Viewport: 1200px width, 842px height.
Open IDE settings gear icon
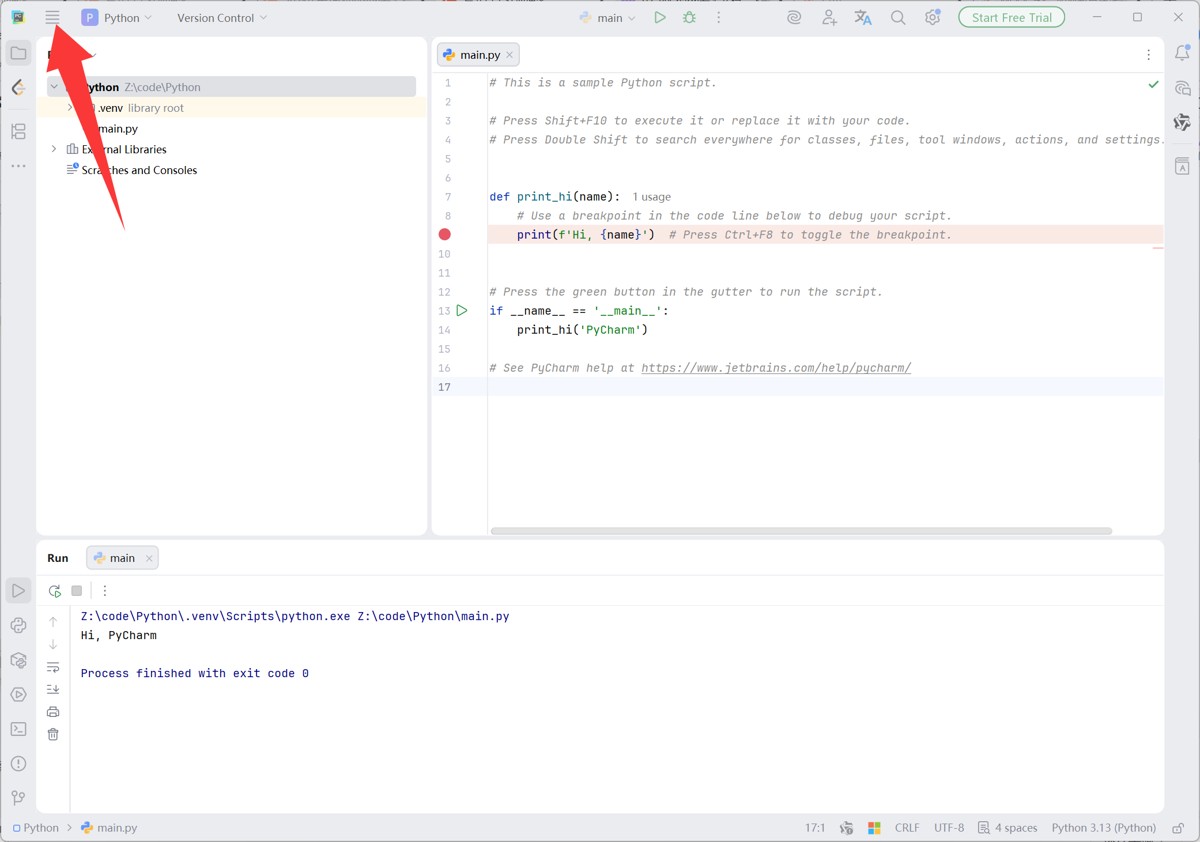[932, 18]
